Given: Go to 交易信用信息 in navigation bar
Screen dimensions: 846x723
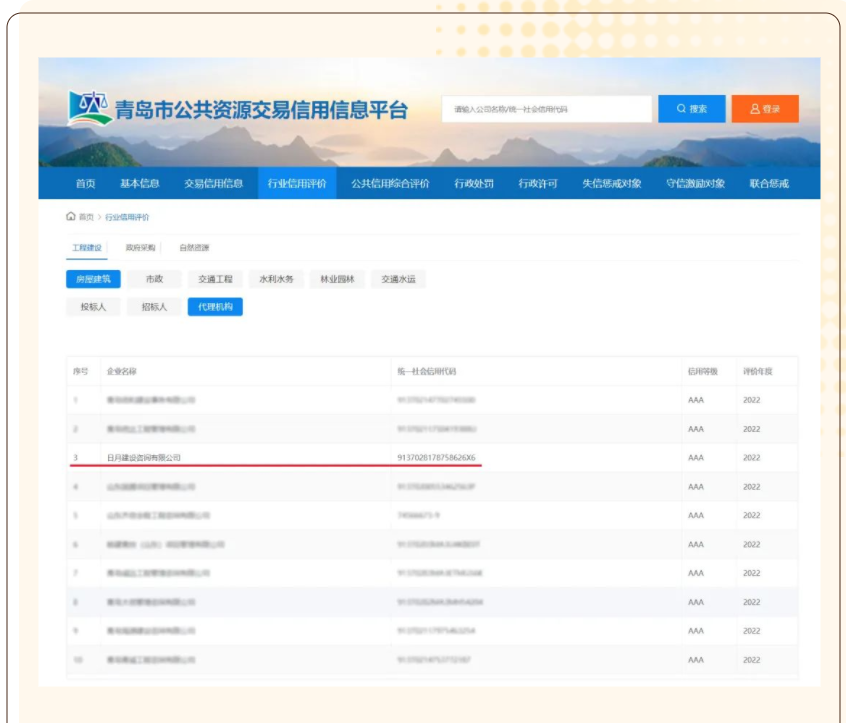Looking at the screenshot, I should pos(213,183).
